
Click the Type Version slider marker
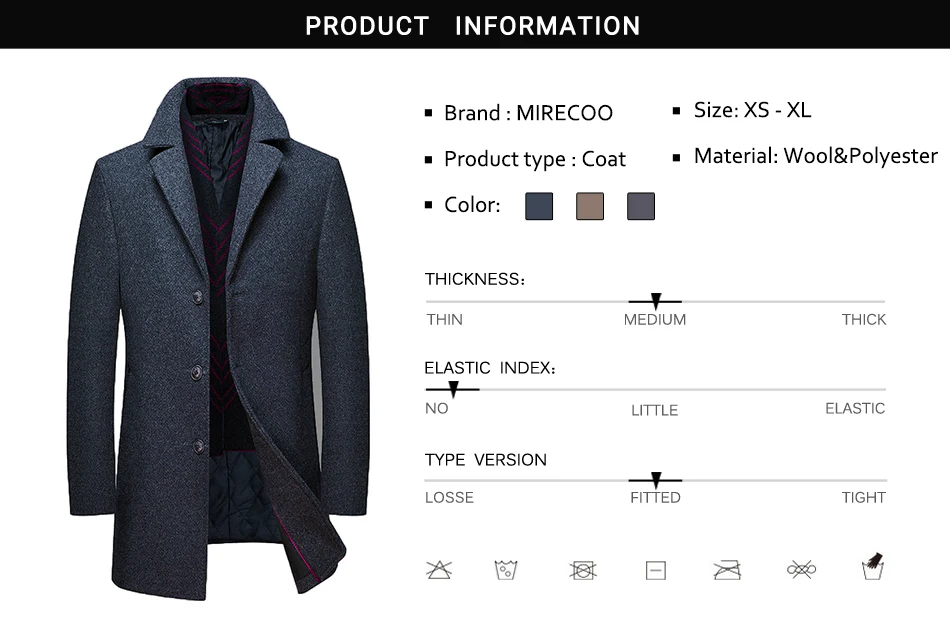[x=656, y=480]
